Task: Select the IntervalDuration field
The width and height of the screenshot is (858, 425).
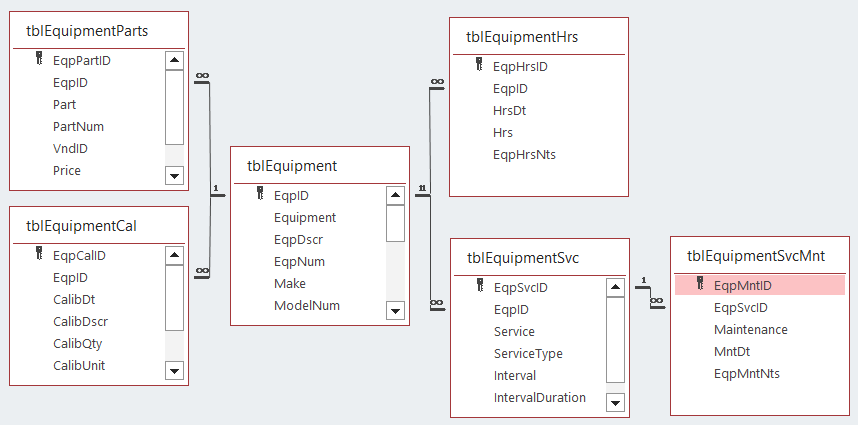Action: [539, 397]
